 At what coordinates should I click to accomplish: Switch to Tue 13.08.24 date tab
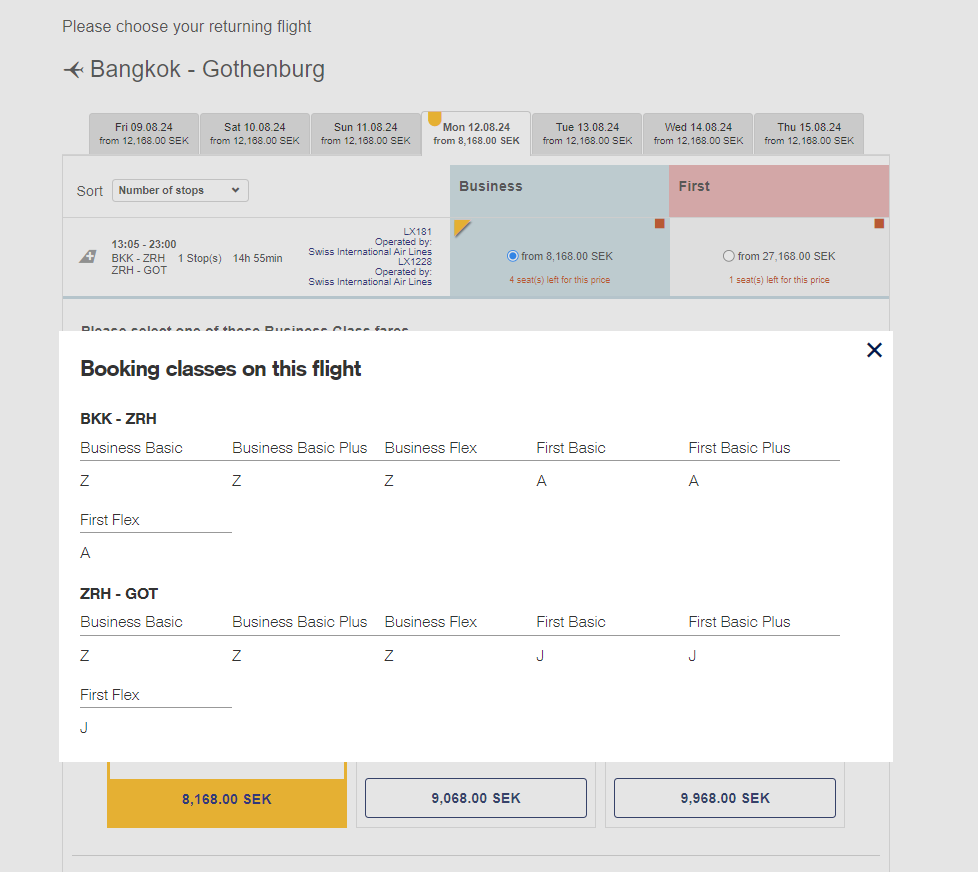pyautogui.click(x=587, y=134)
